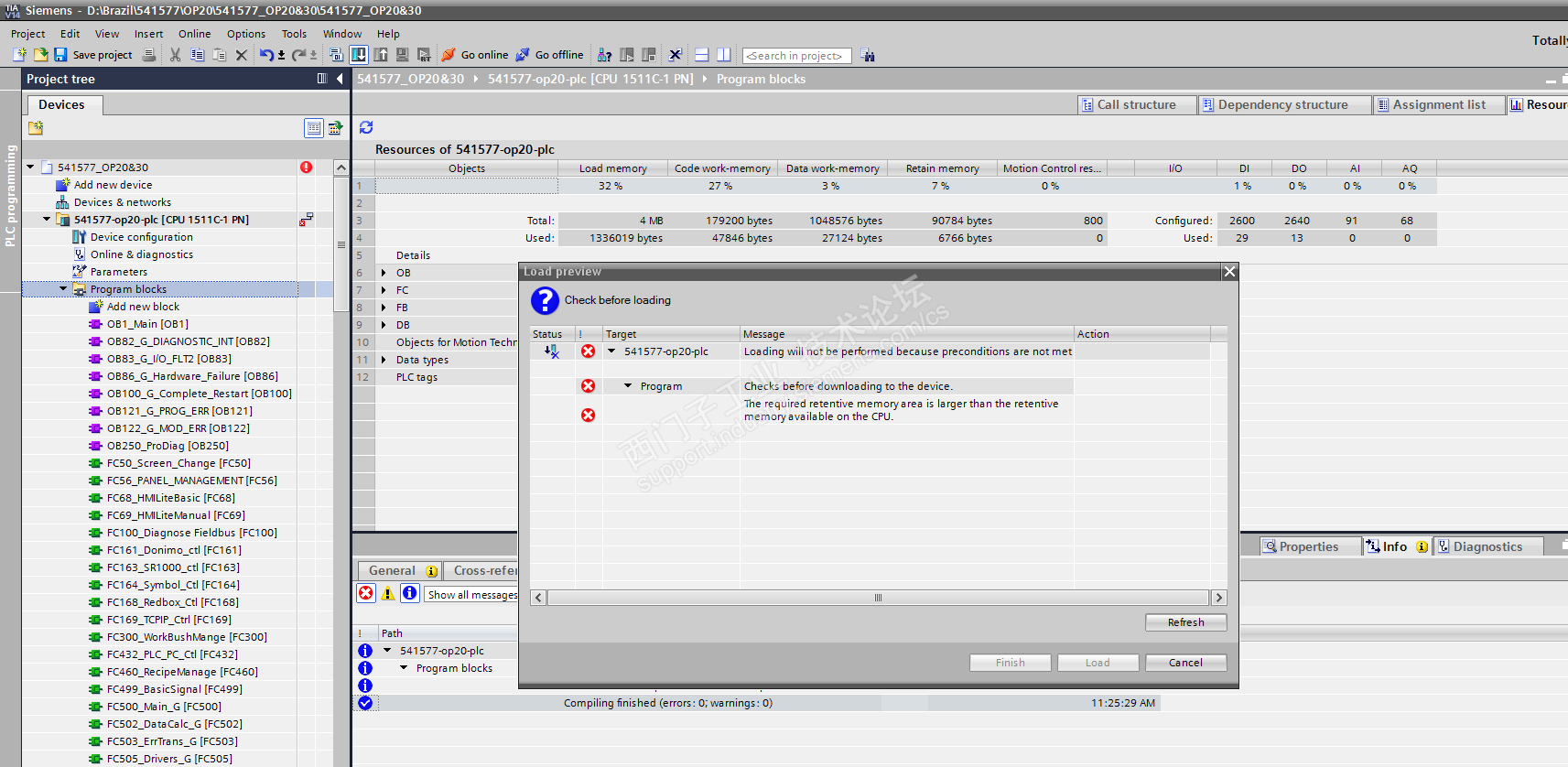Select Online & diagnostics in the project tree
The height and width of the screenshot is (767, 1568).
[141, 254]
